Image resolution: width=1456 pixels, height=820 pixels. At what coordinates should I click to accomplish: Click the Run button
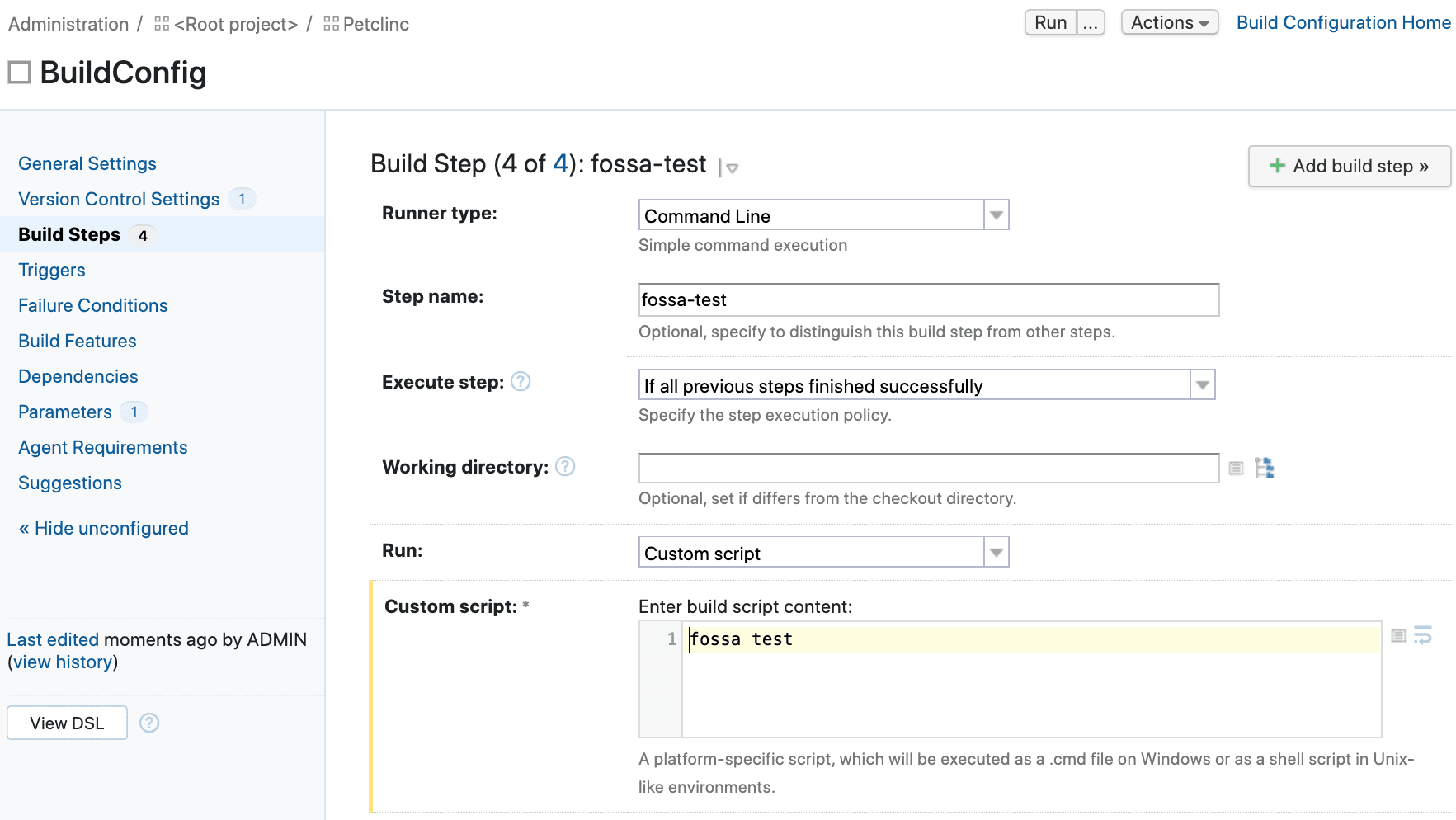[1051, 22]
